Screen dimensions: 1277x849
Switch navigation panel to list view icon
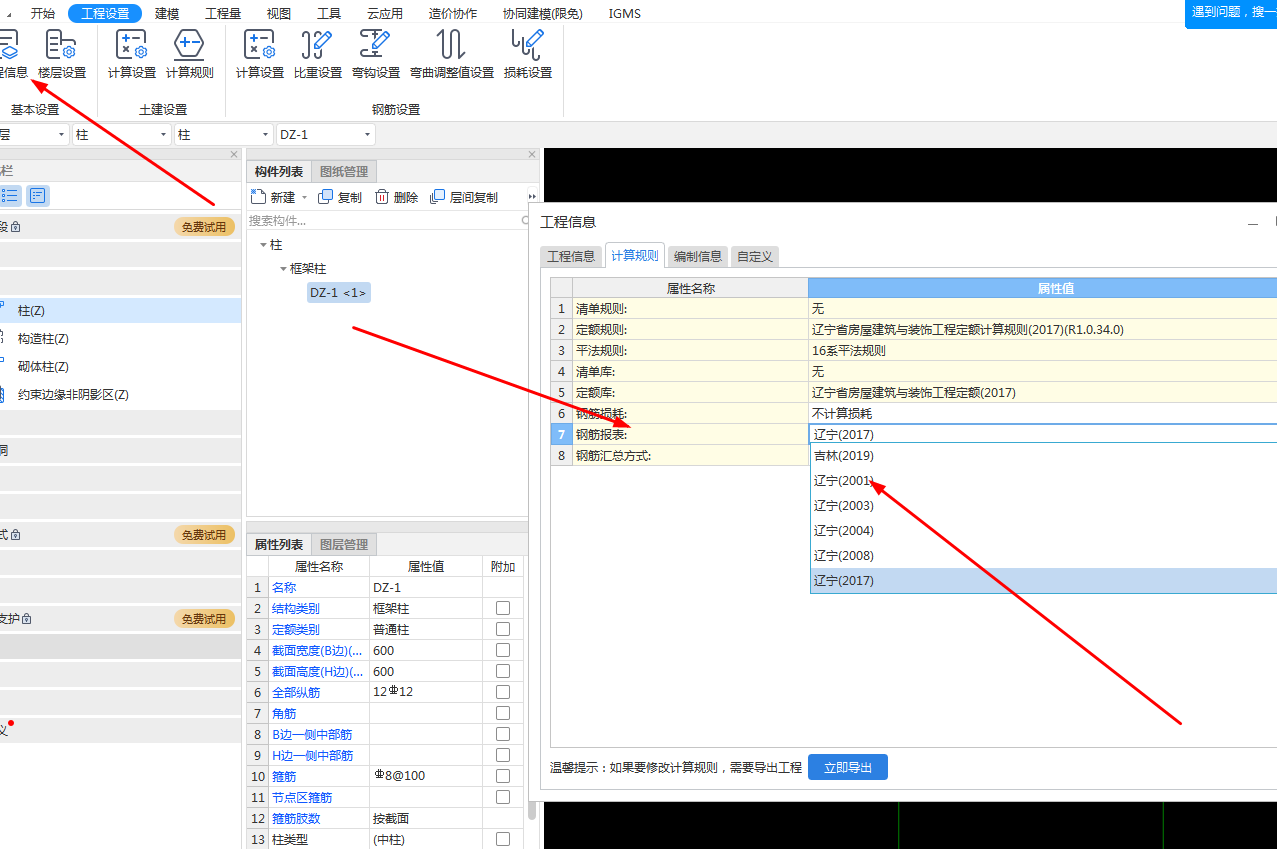[x=10, y=195]
